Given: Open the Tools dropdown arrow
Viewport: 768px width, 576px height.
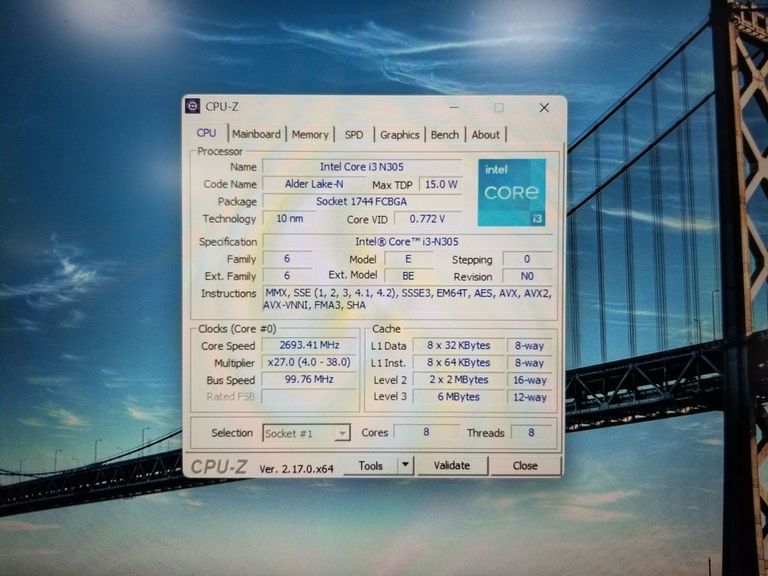Looking at the screenshot, I should click(x=406, y=465).
